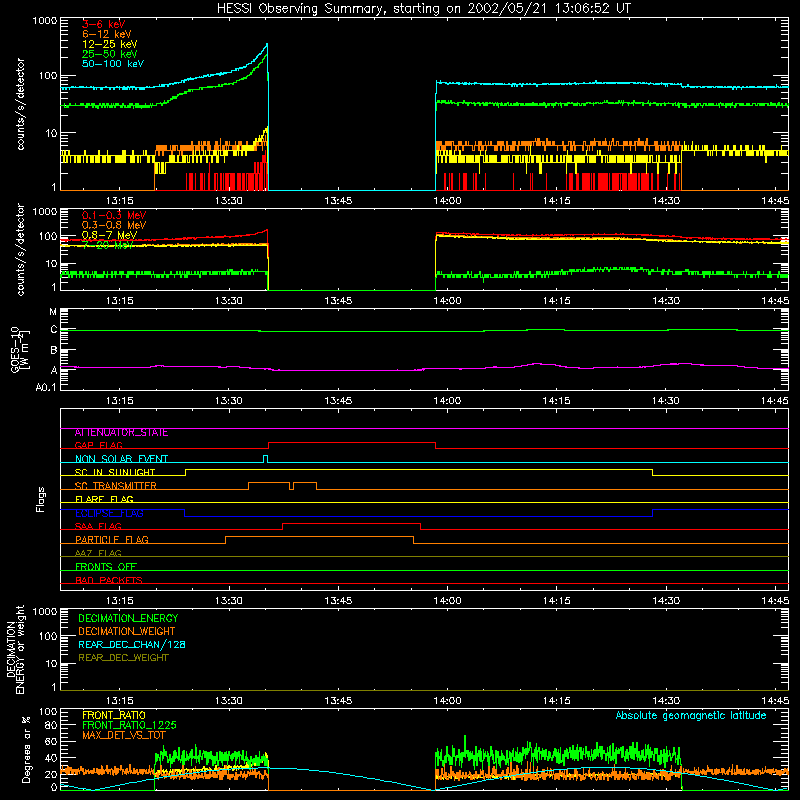The width and height of the screenshot is (800, 800).
Task: Click counts/s/detector axis title of keV plot
Action: click(x=20, y=104)
